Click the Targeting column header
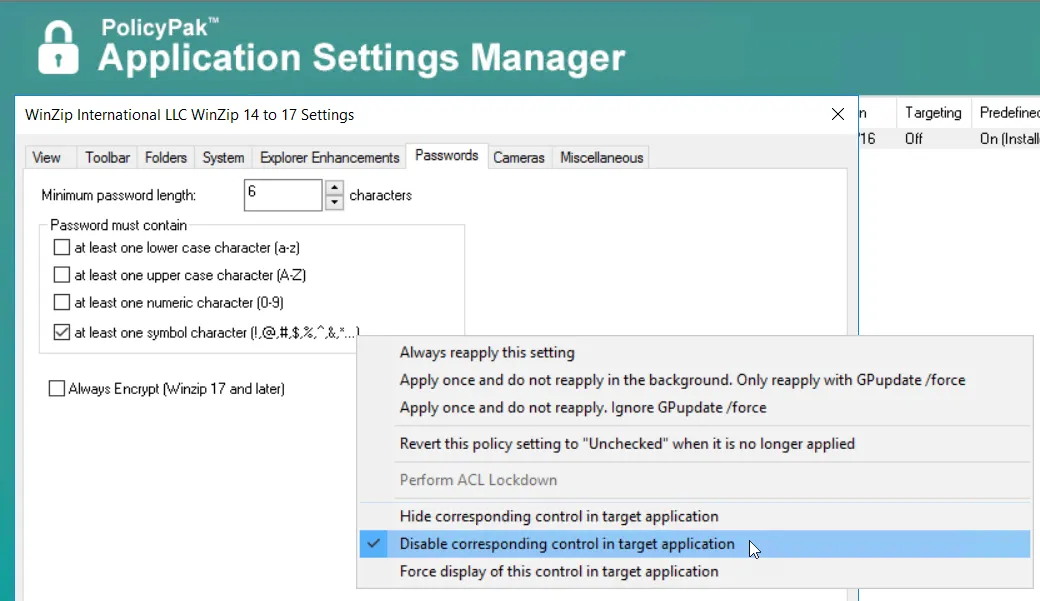Screen dimensions: 1040x601 pos(933,113)
